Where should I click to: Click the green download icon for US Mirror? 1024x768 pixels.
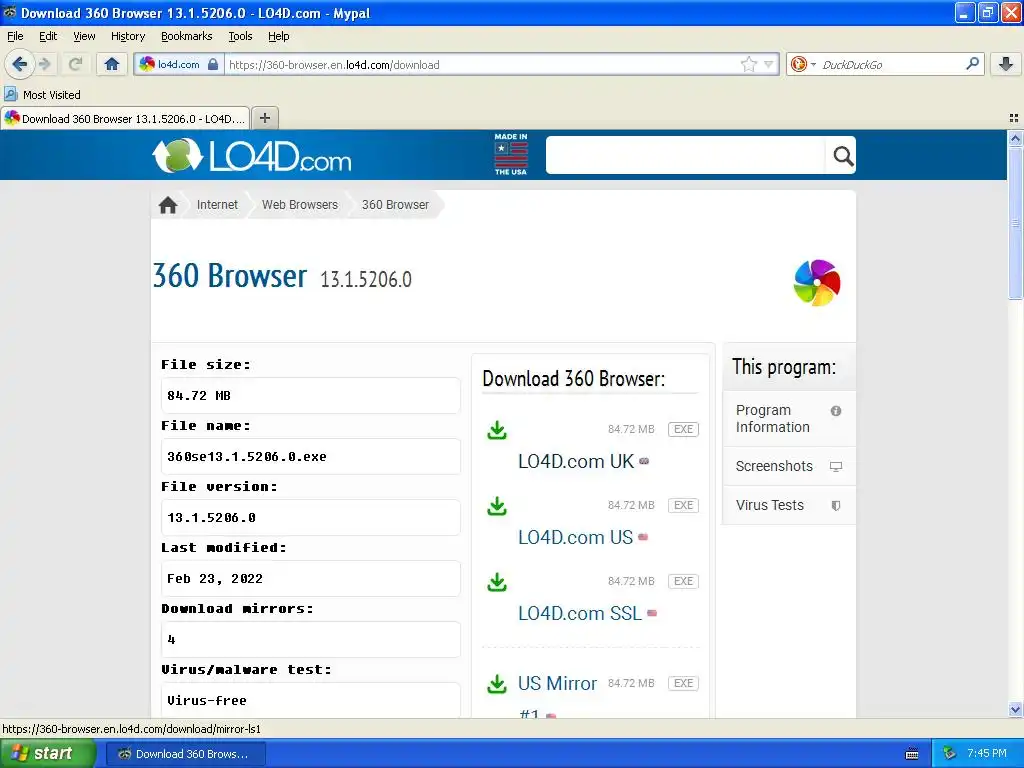click(497, 684)
